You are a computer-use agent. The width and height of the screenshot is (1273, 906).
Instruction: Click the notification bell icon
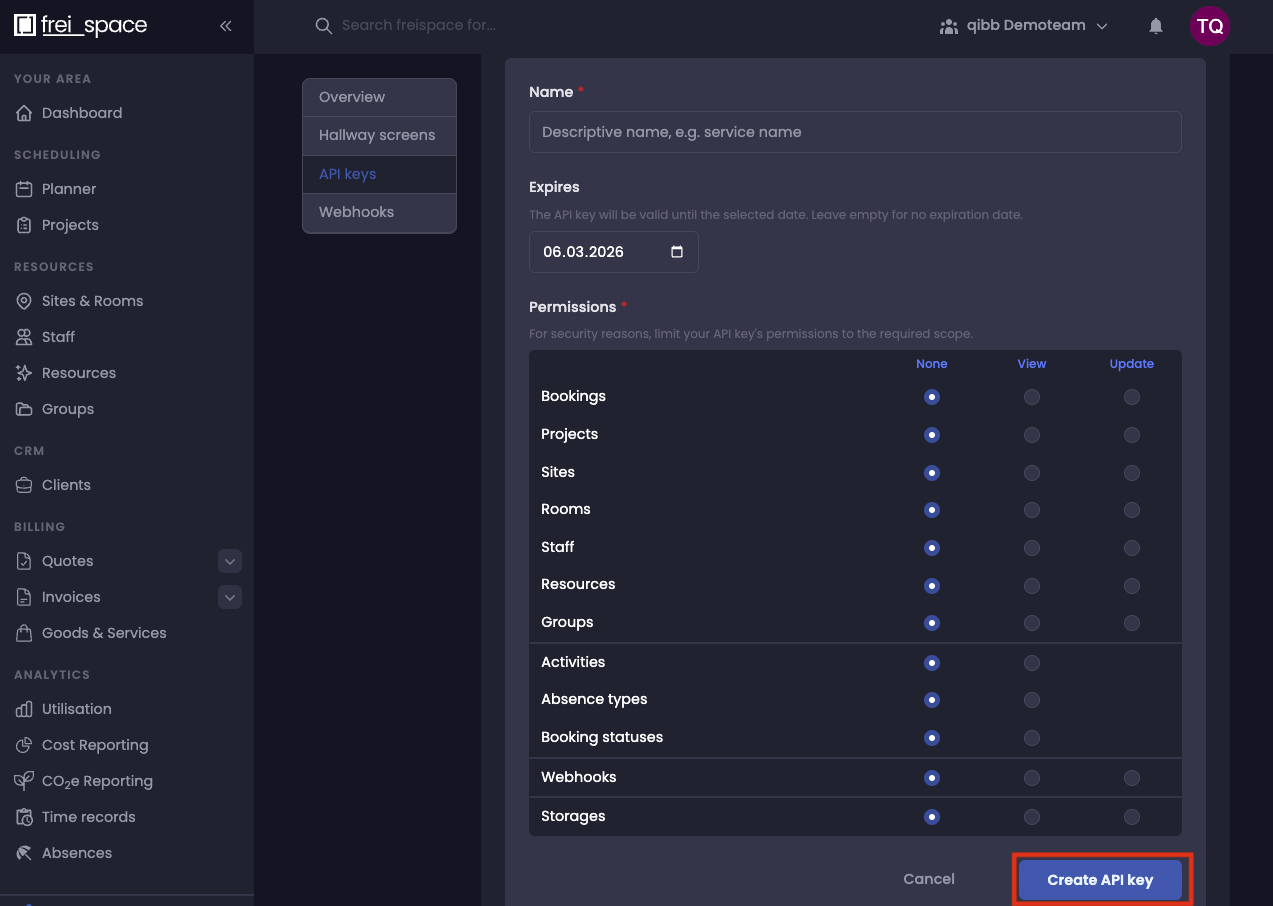tap(1156, 26)
